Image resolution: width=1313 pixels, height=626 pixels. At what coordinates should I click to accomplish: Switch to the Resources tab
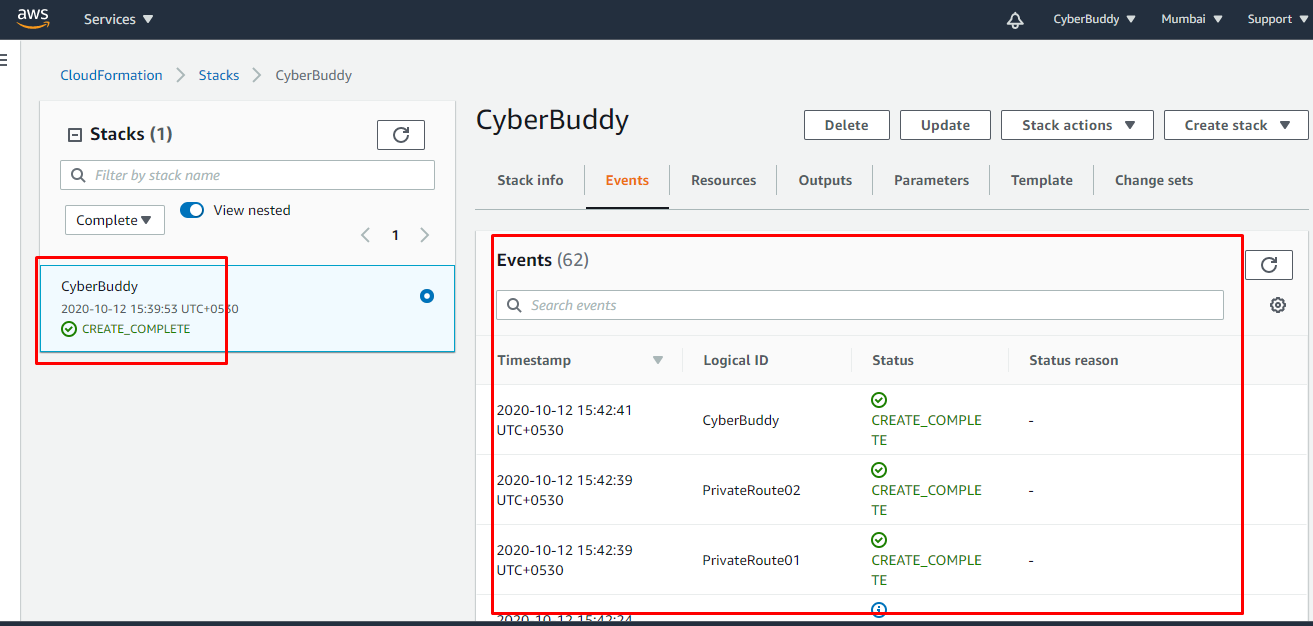coord(723,180)
